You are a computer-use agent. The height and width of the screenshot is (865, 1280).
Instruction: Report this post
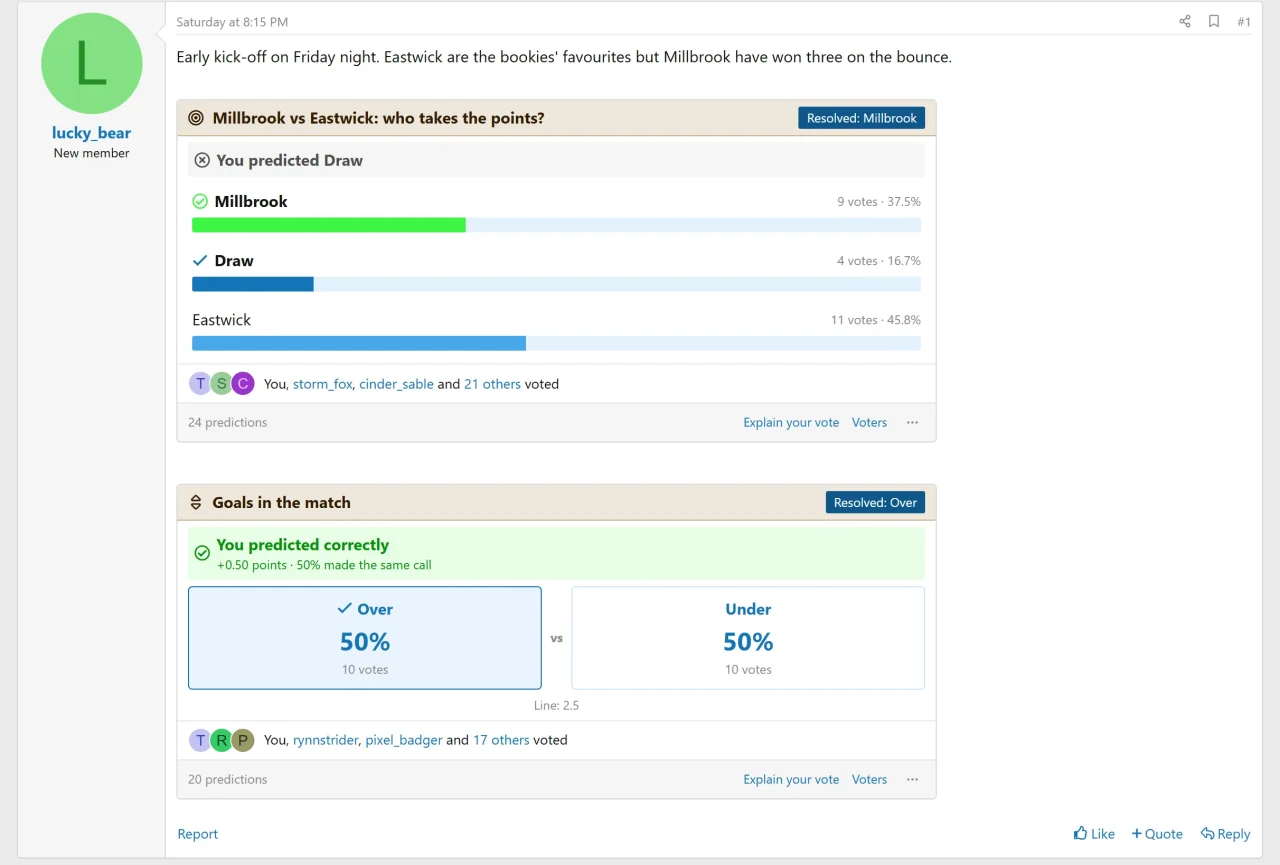pyautogui.click(x=197, y=834)
